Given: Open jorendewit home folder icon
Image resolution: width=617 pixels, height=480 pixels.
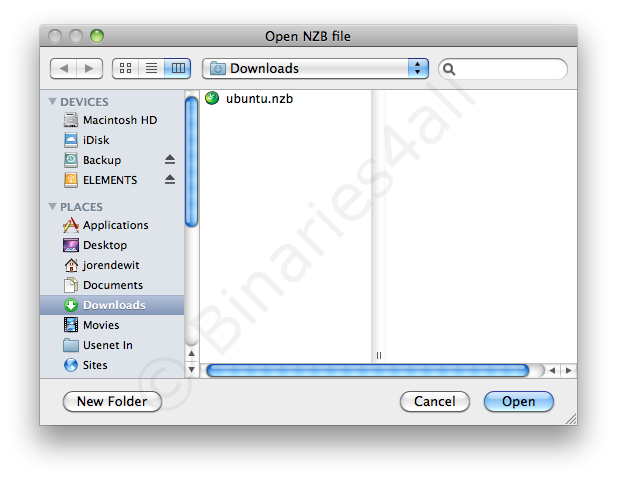Looking at the screenshot, I should tap(71, 265).
